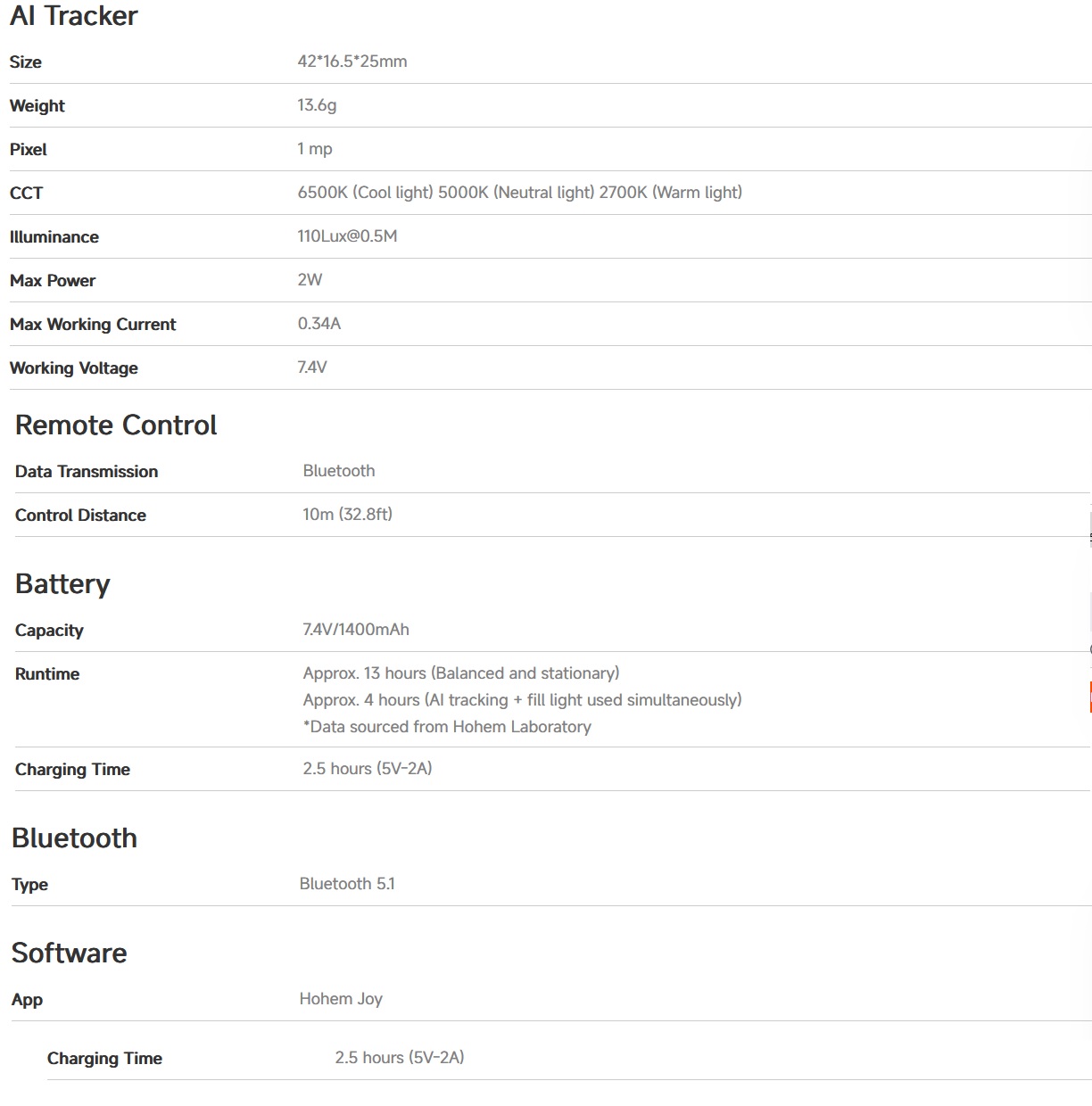
Task: Click the Hohem Joy app name
Action: pos(341,999)
